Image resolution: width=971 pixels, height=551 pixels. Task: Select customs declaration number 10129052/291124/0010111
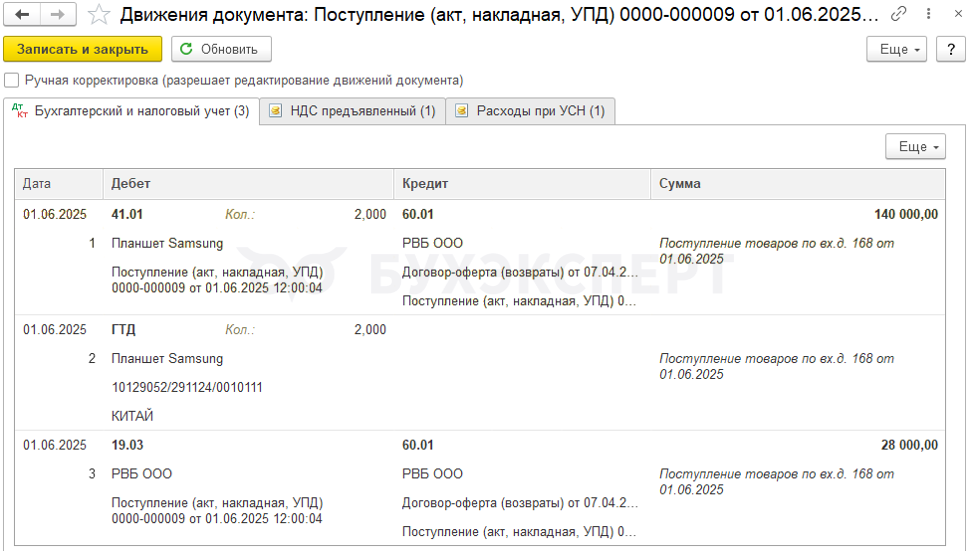tap(187, 388)
